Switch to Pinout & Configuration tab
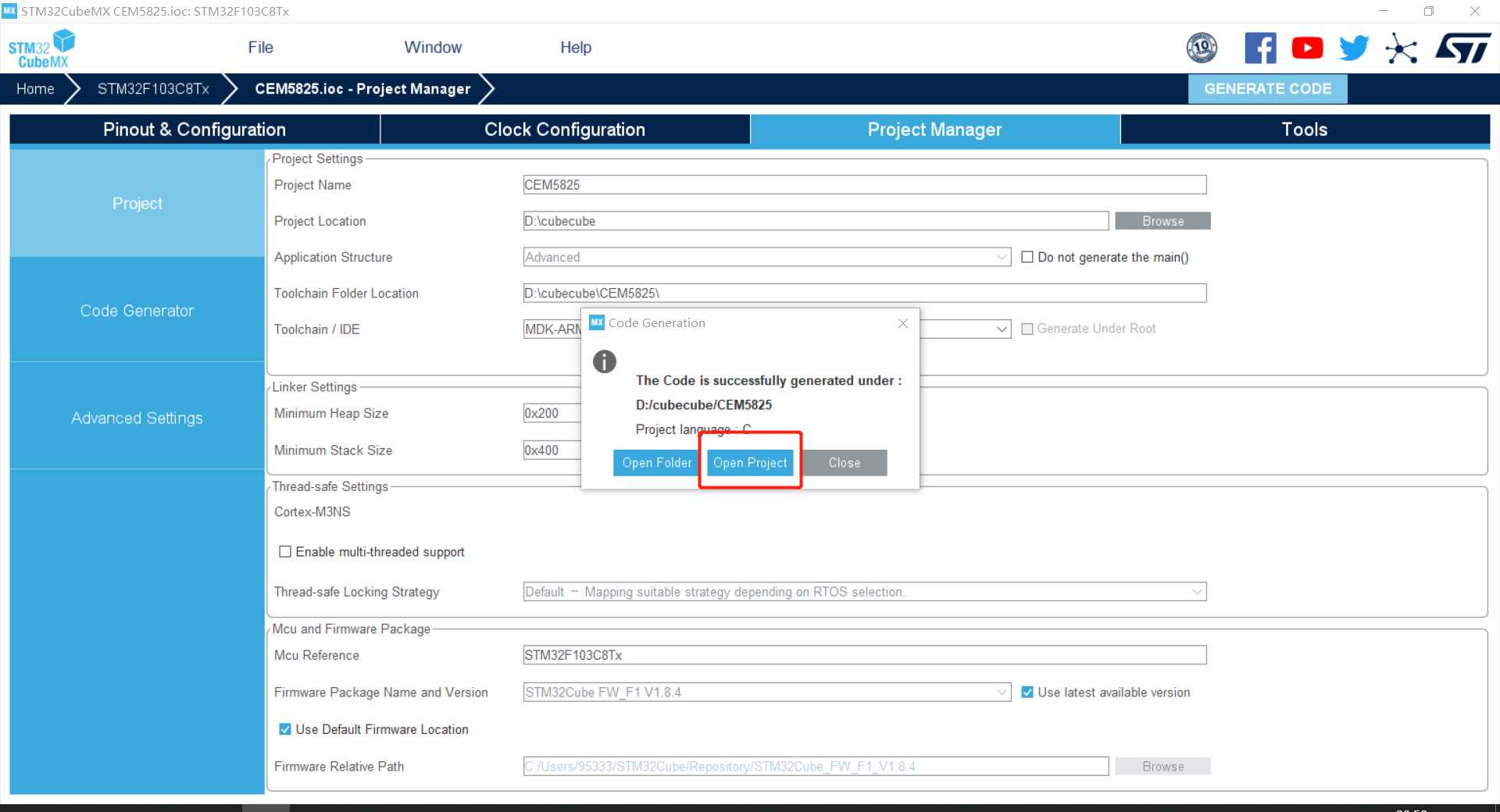The height and width of the screenshot is (812, 1500). pos(195,130)
